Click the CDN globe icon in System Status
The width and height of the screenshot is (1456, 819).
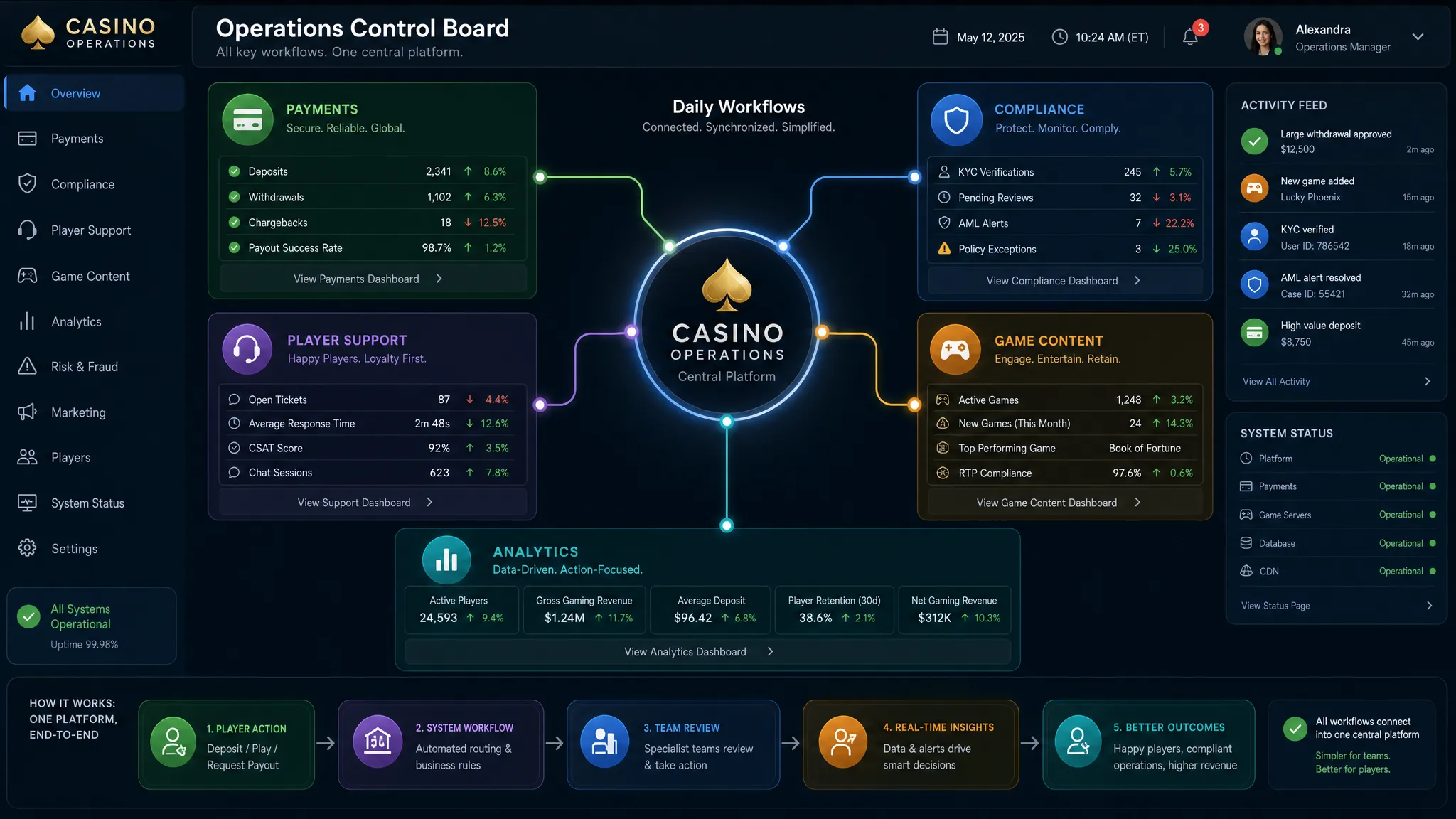[x=1246, y=571]
